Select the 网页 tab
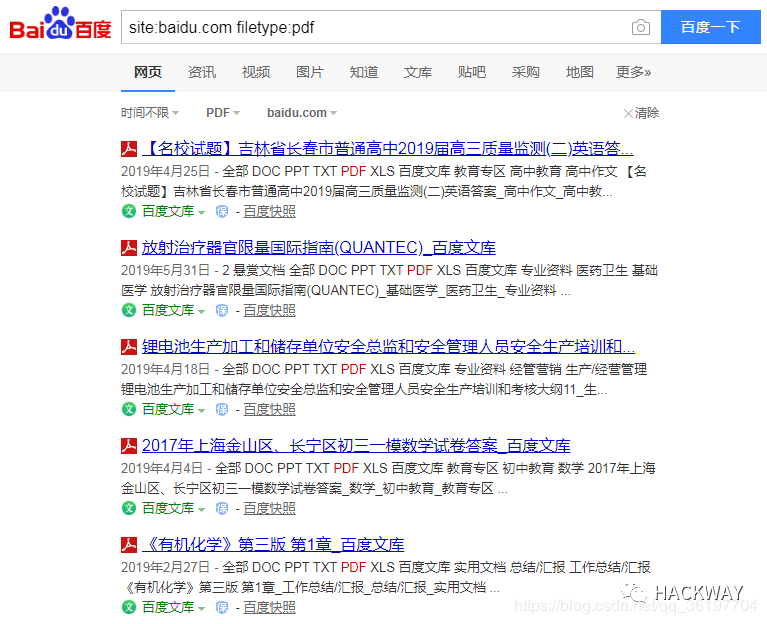767x624 pixels. [148, 72]
